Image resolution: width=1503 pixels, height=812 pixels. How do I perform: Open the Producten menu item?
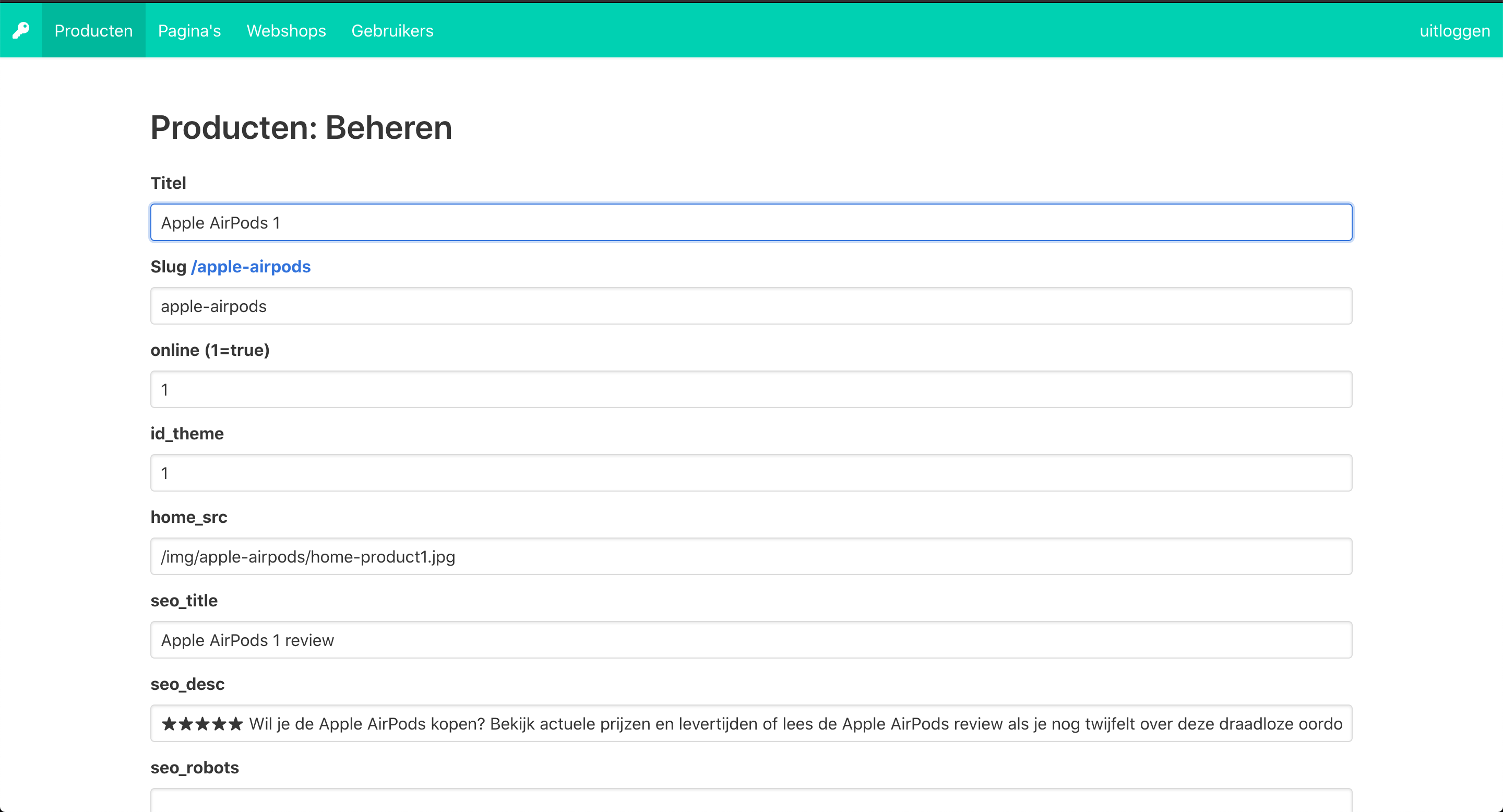[93, 30]
